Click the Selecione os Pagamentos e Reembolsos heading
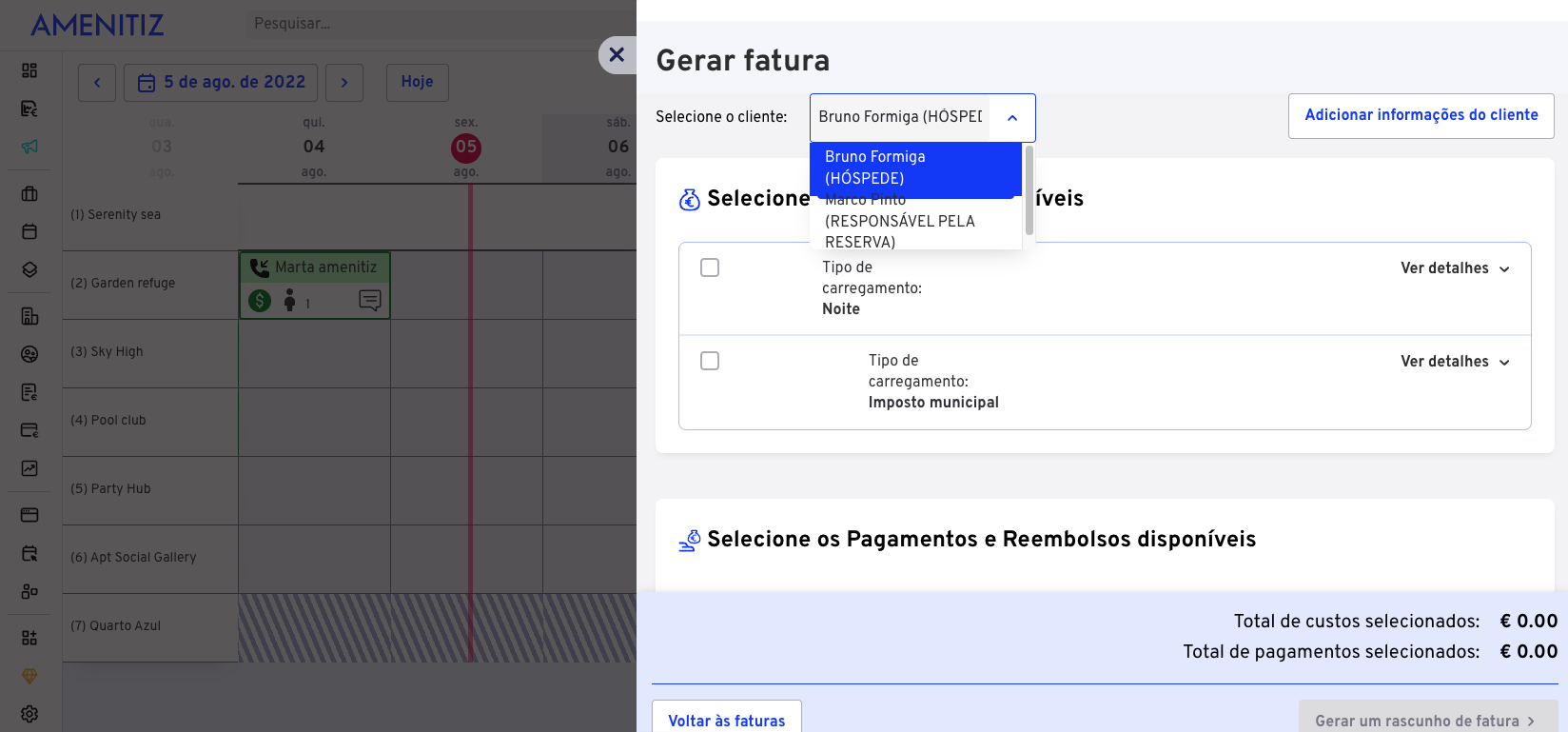This screenshot has height=732, width=1568. pos(982,540)
